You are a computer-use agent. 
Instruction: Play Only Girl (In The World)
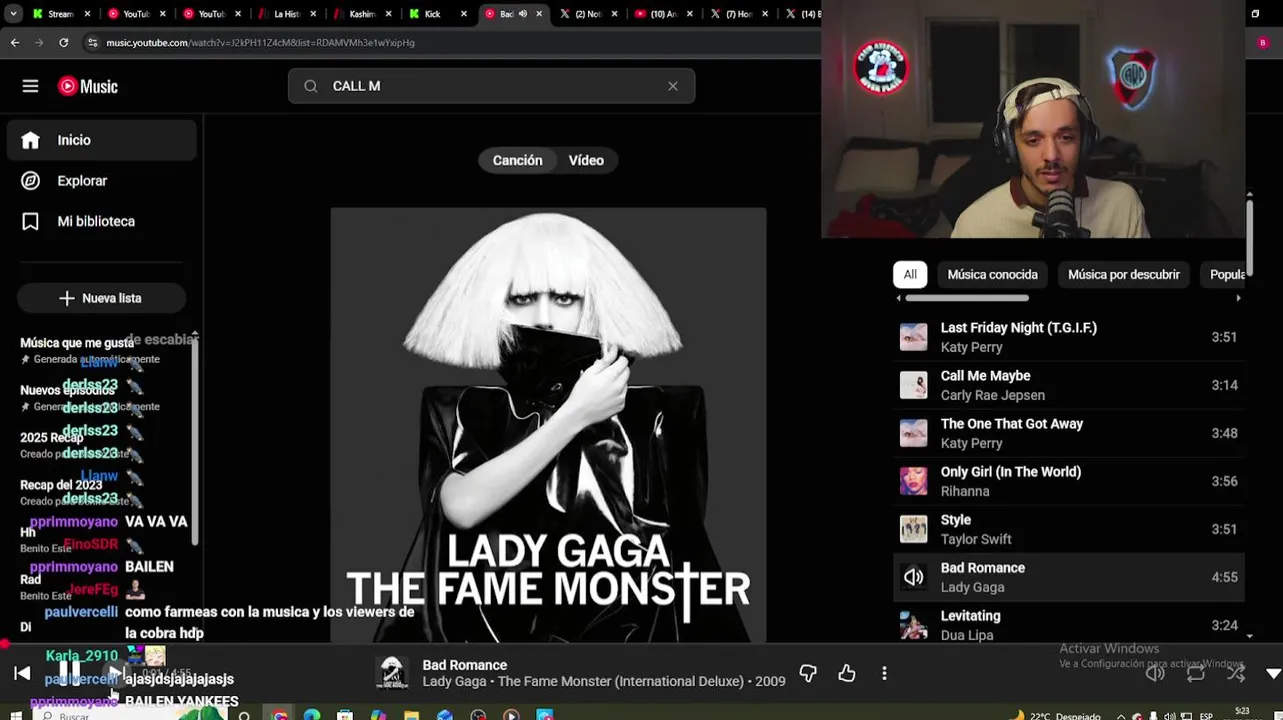coord(1068,481)
